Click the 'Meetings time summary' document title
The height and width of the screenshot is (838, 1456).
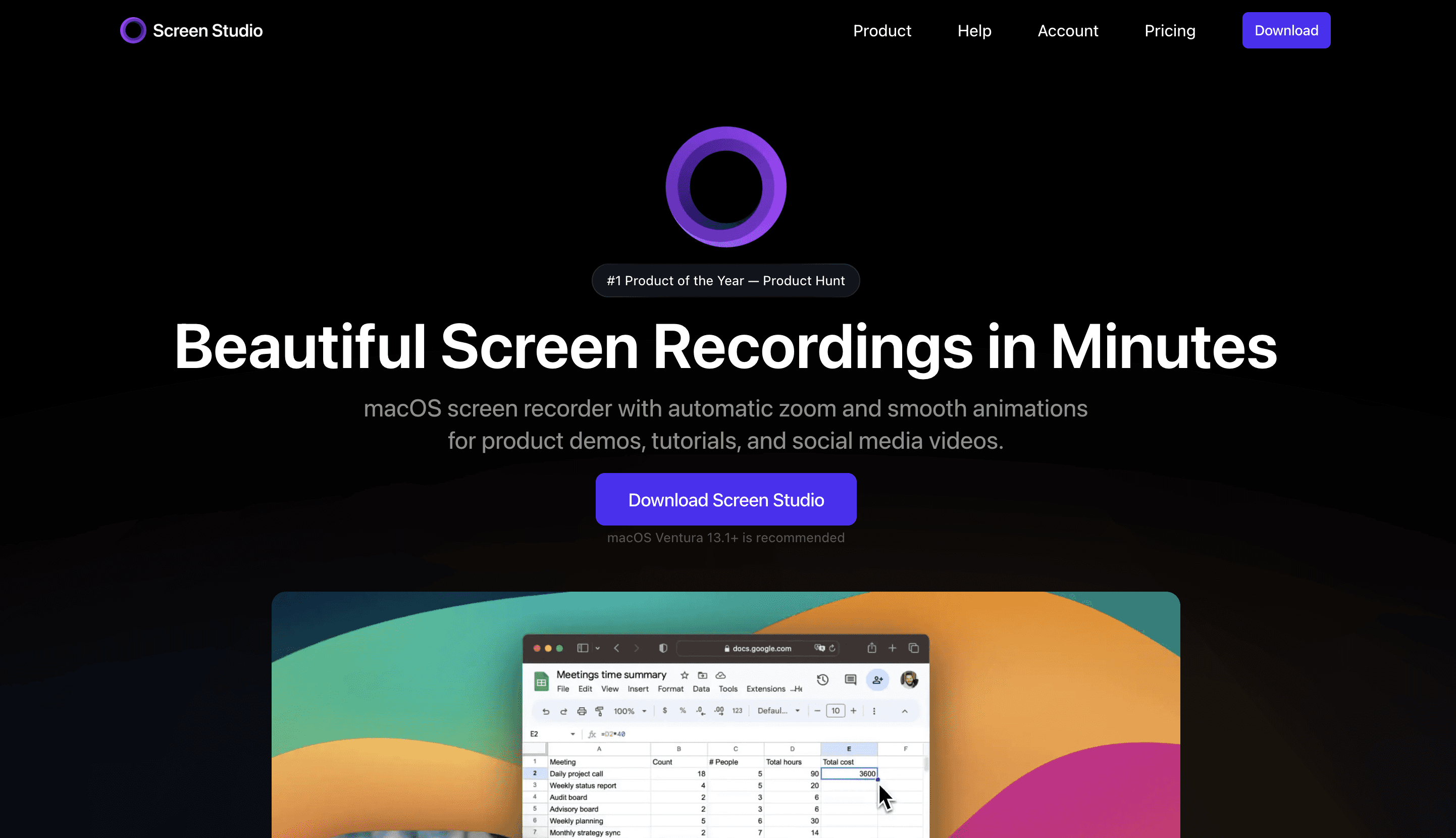click(x=611, y=674)
